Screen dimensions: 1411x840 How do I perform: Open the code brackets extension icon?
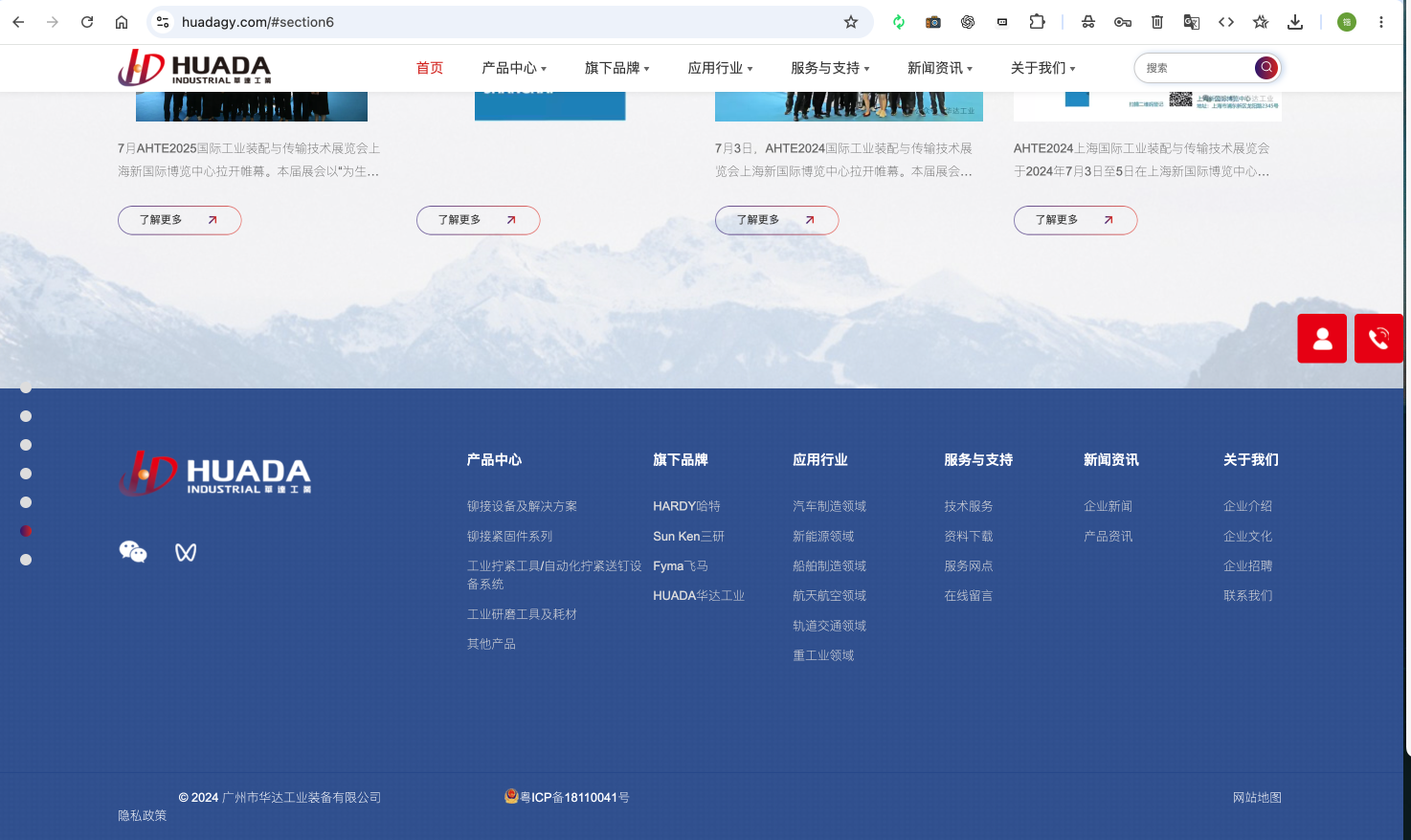coord(1226,22)
